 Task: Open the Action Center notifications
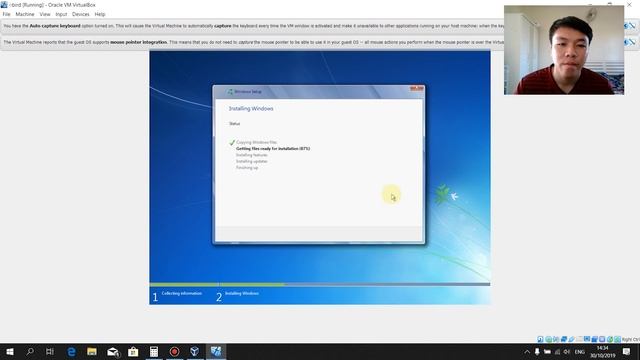tap(627, 351)
